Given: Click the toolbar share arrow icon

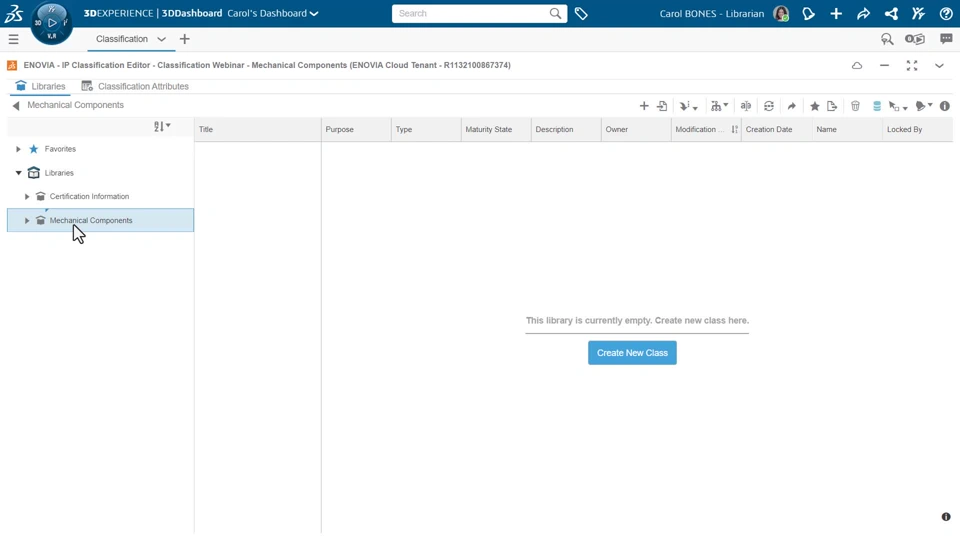Looking at the screenshot, I should 791,106.
